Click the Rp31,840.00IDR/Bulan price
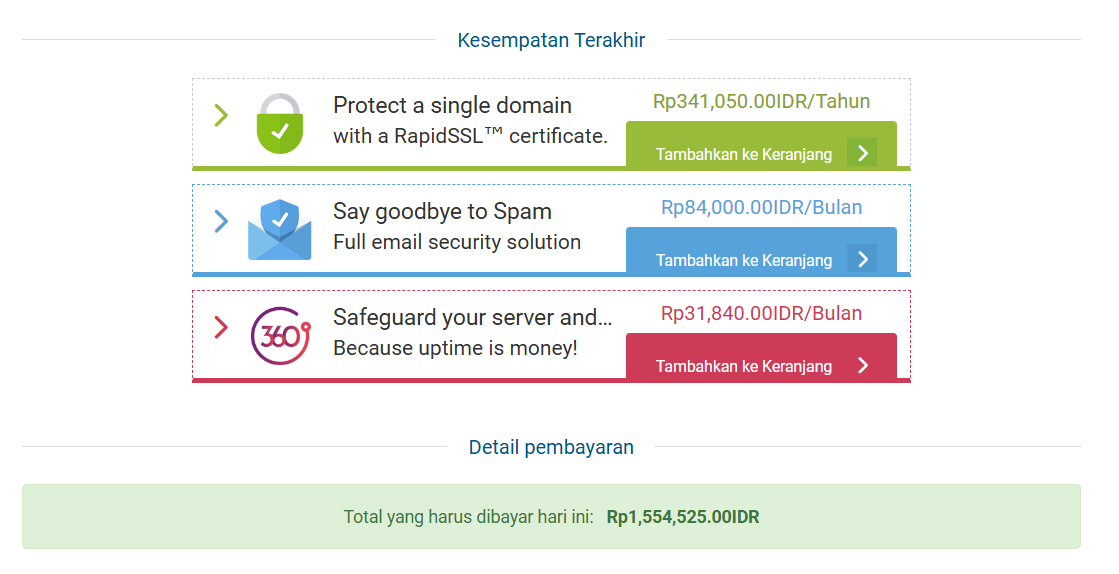 point(761,313)
